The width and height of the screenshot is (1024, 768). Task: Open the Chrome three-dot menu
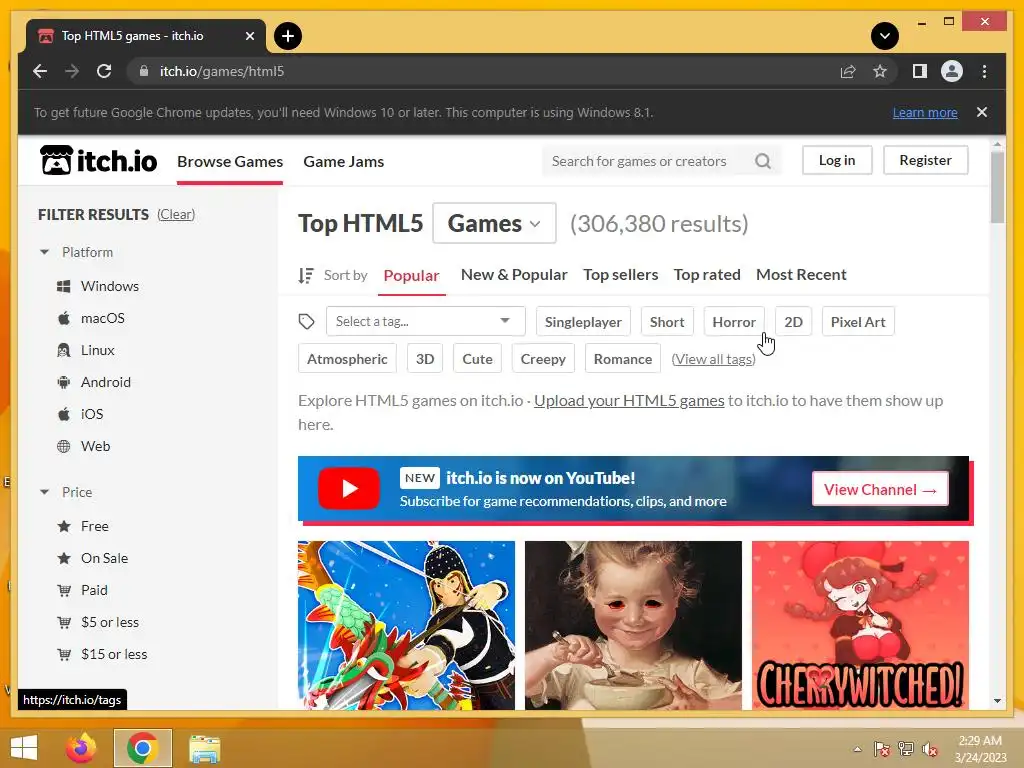click(984, 71)
